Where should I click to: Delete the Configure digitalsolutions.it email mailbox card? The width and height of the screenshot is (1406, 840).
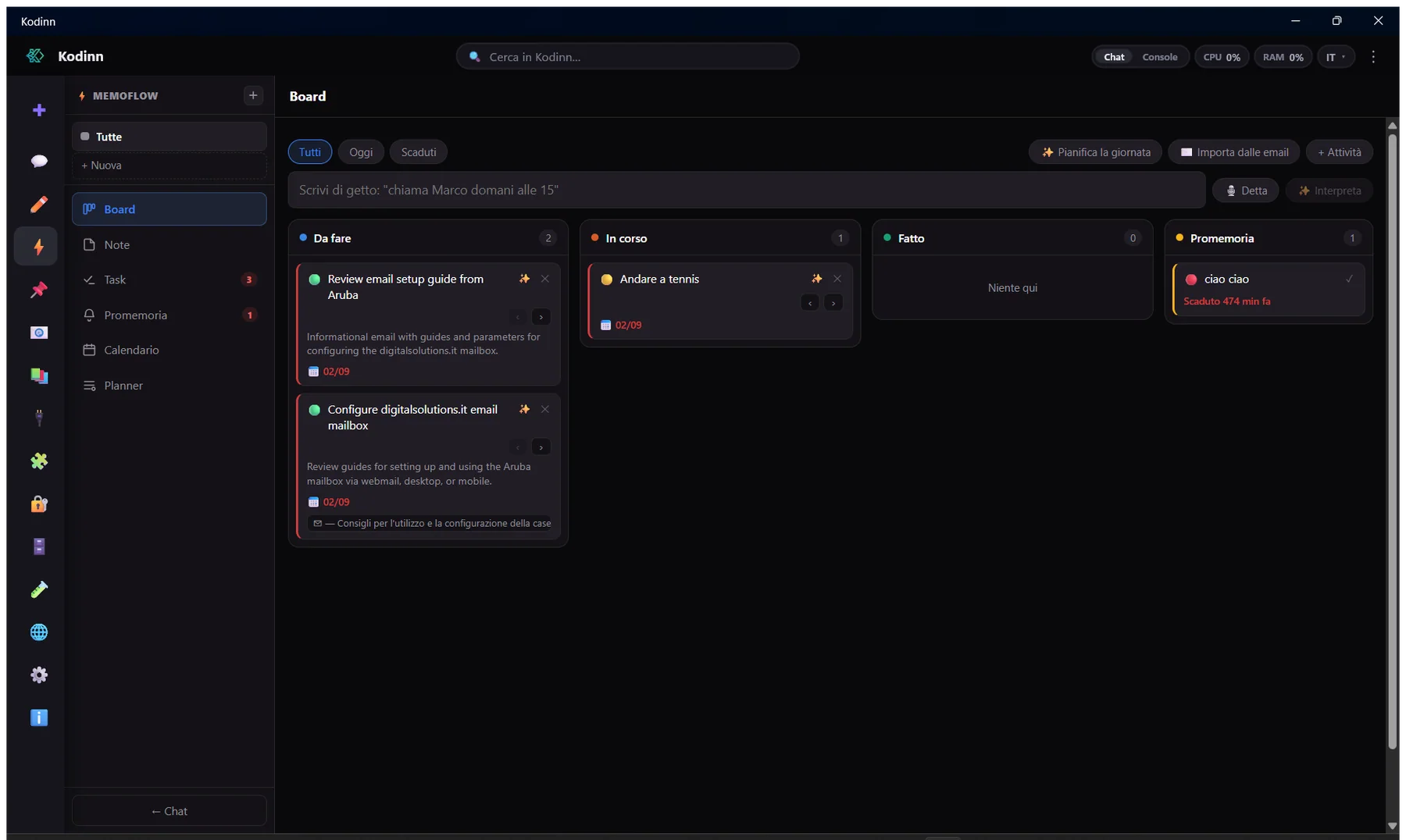tap(545, 409)
